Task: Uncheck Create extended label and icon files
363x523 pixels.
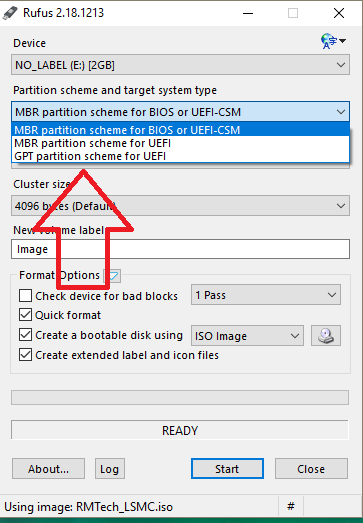Action: pyautogui.click(x=25, y=355)
